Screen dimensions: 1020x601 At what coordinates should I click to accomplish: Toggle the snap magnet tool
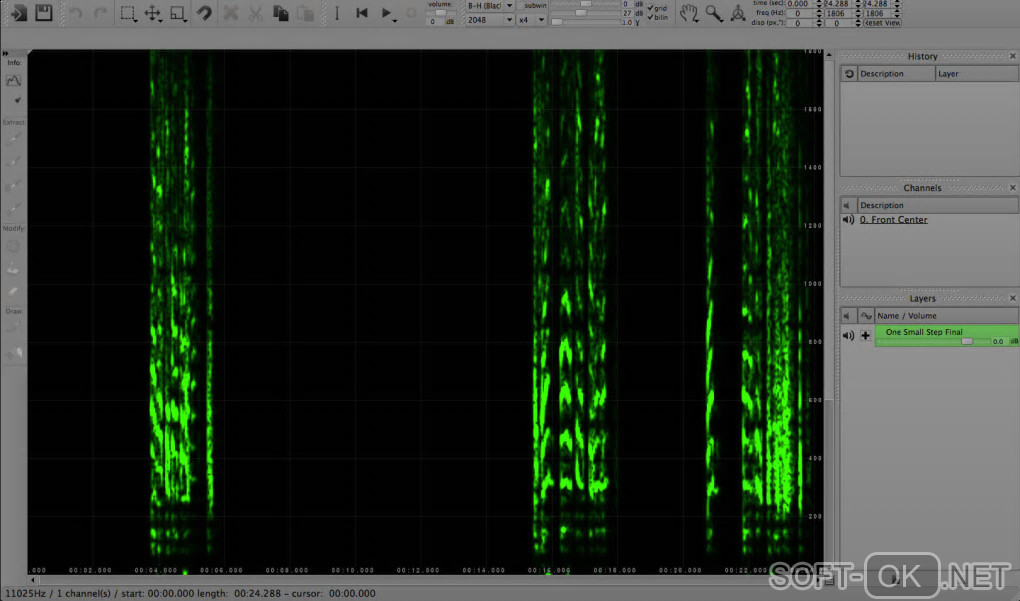(x=204, y=13)
